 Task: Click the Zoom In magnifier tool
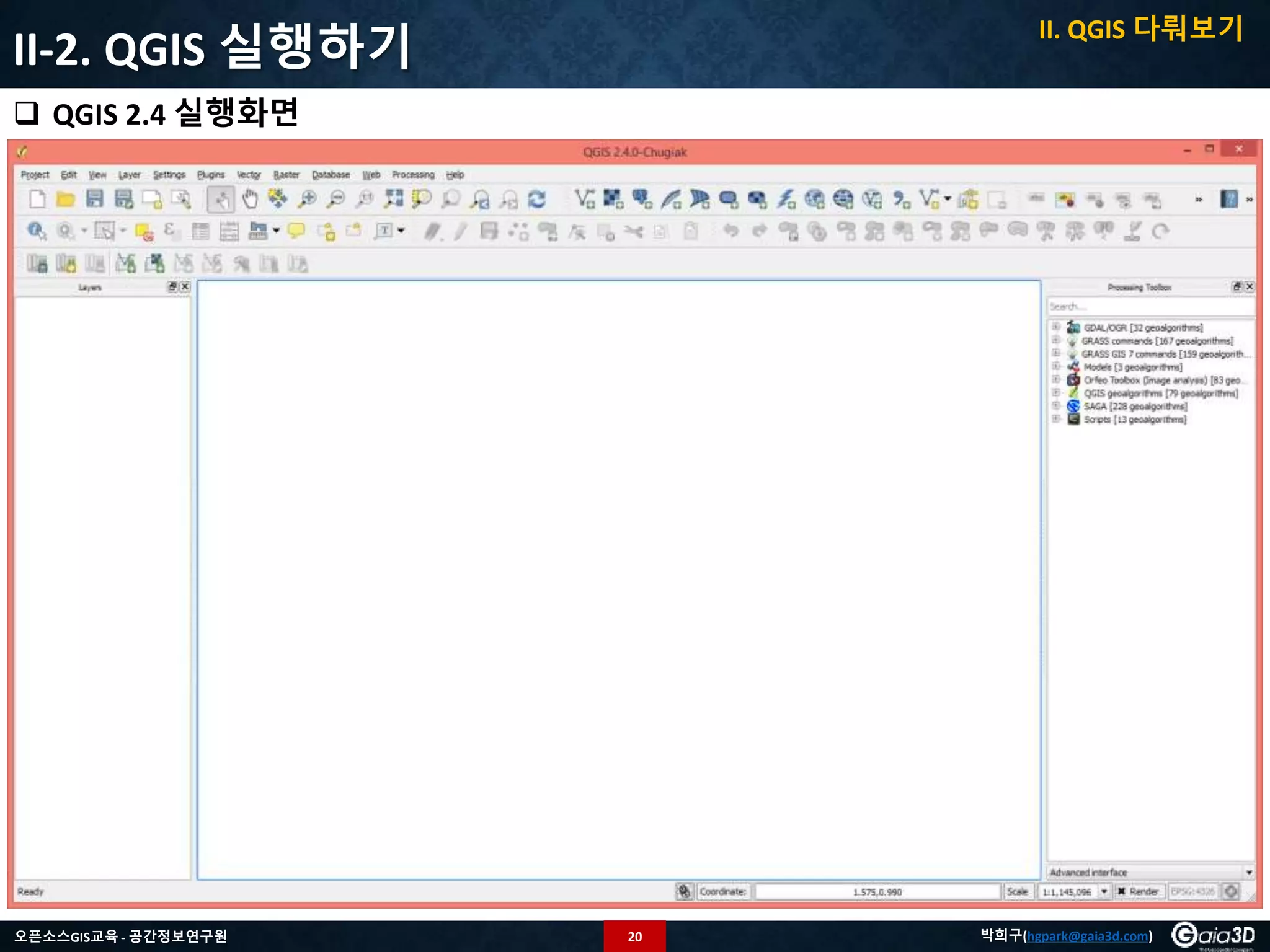(307, 200)
